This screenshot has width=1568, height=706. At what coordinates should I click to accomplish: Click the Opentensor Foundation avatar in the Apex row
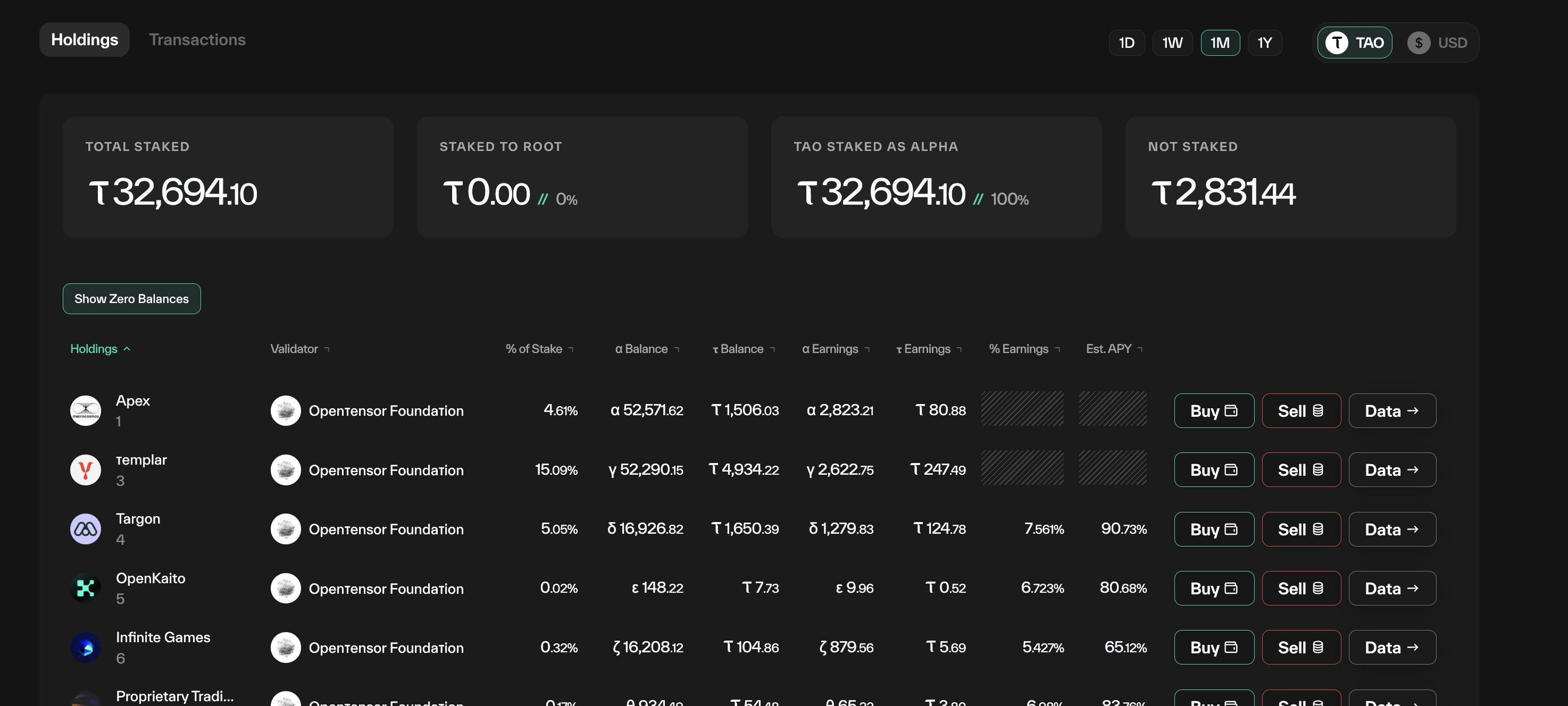click(286, 411)
